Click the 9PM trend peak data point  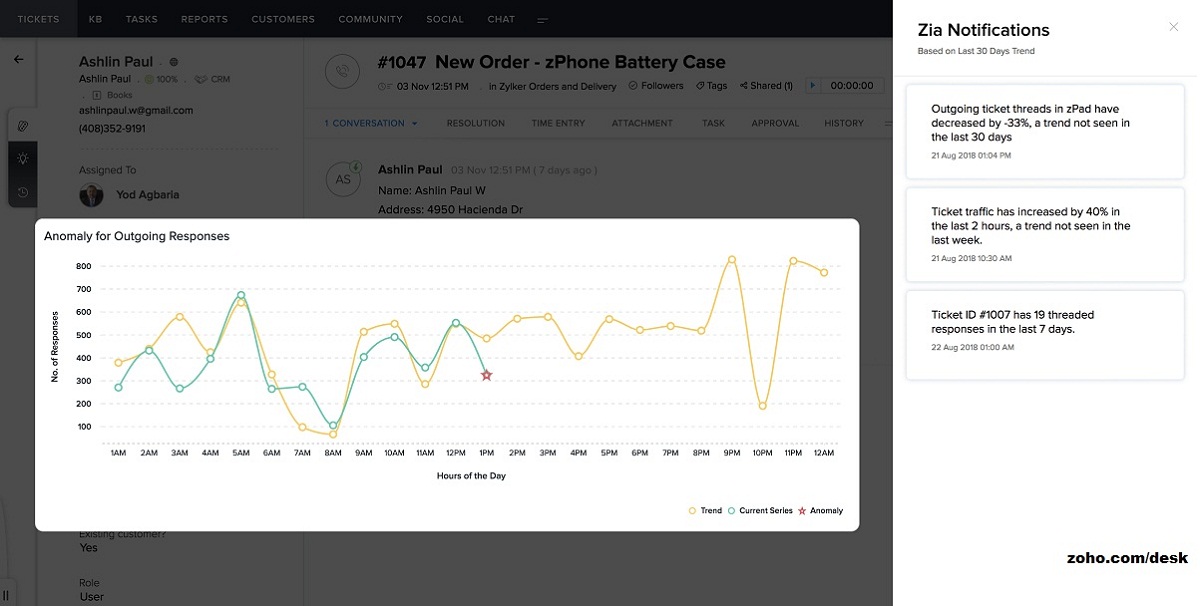(732, 260)
